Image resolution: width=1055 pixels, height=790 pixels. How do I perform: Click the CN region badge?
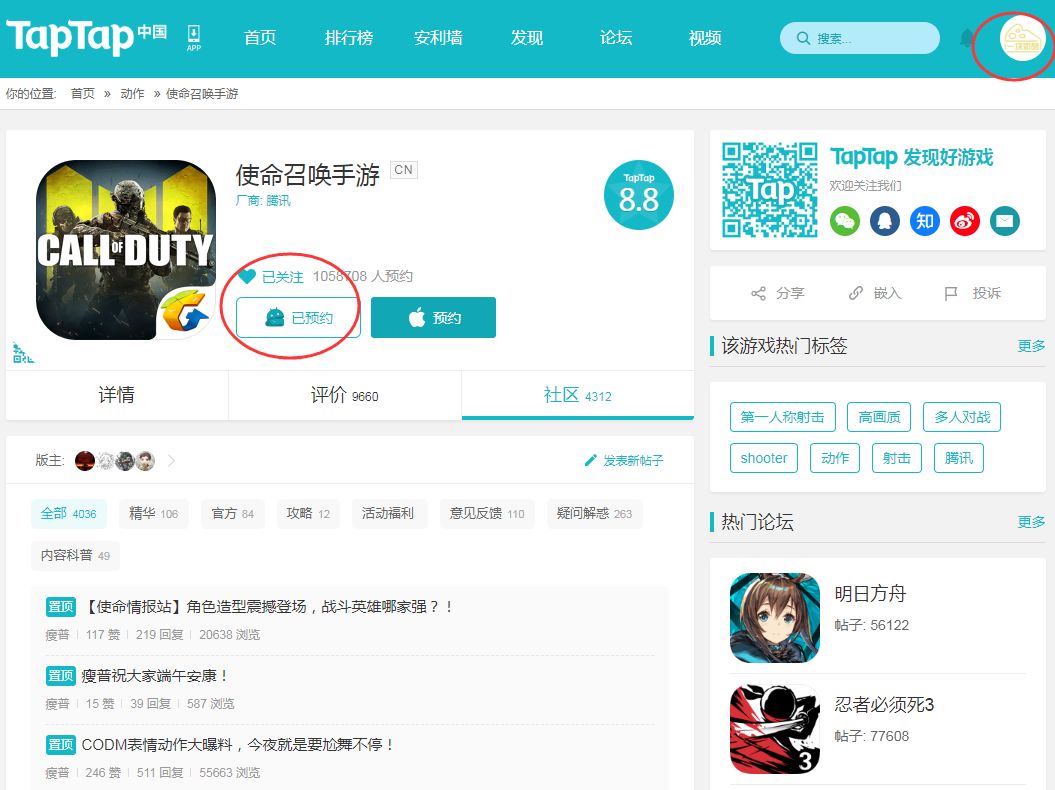click(x=404, y=170)
